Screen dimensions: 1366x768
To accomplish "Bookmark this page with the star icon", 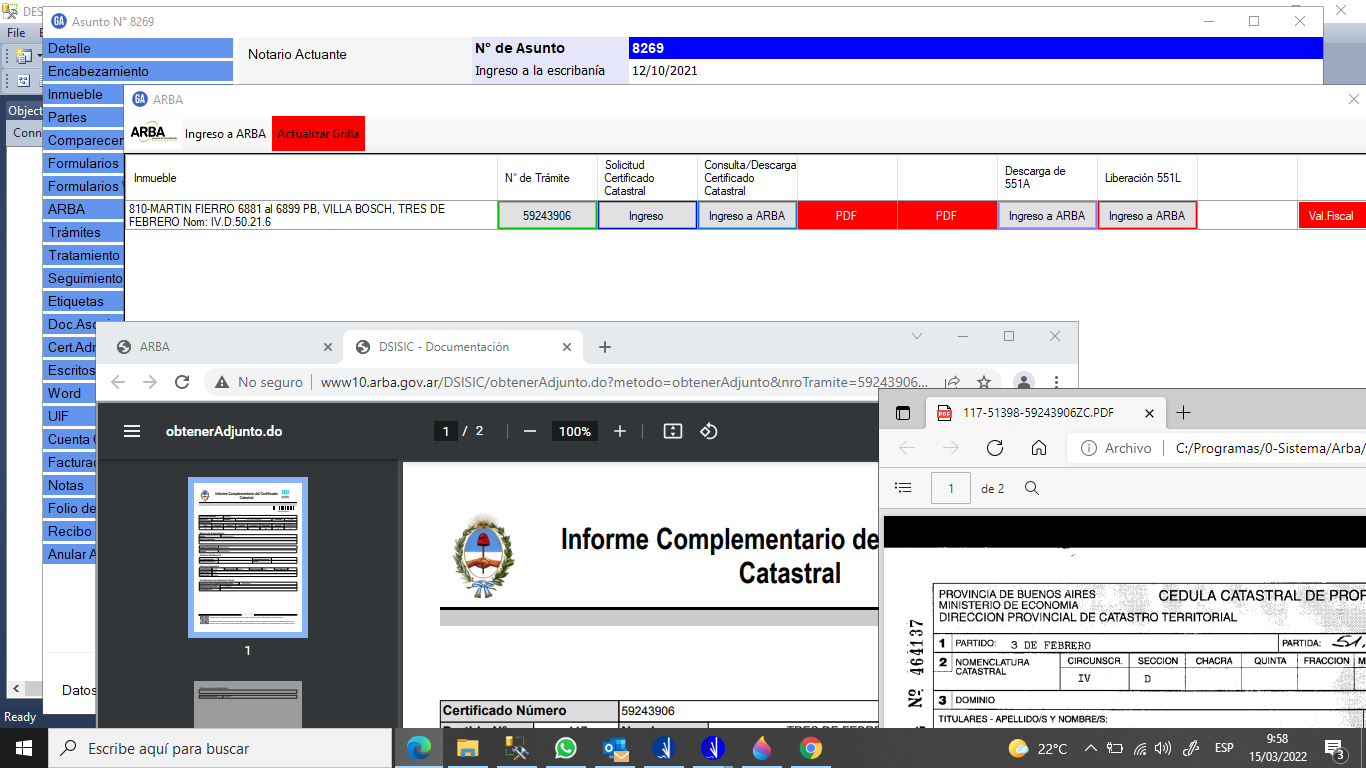I will point(984,382).
